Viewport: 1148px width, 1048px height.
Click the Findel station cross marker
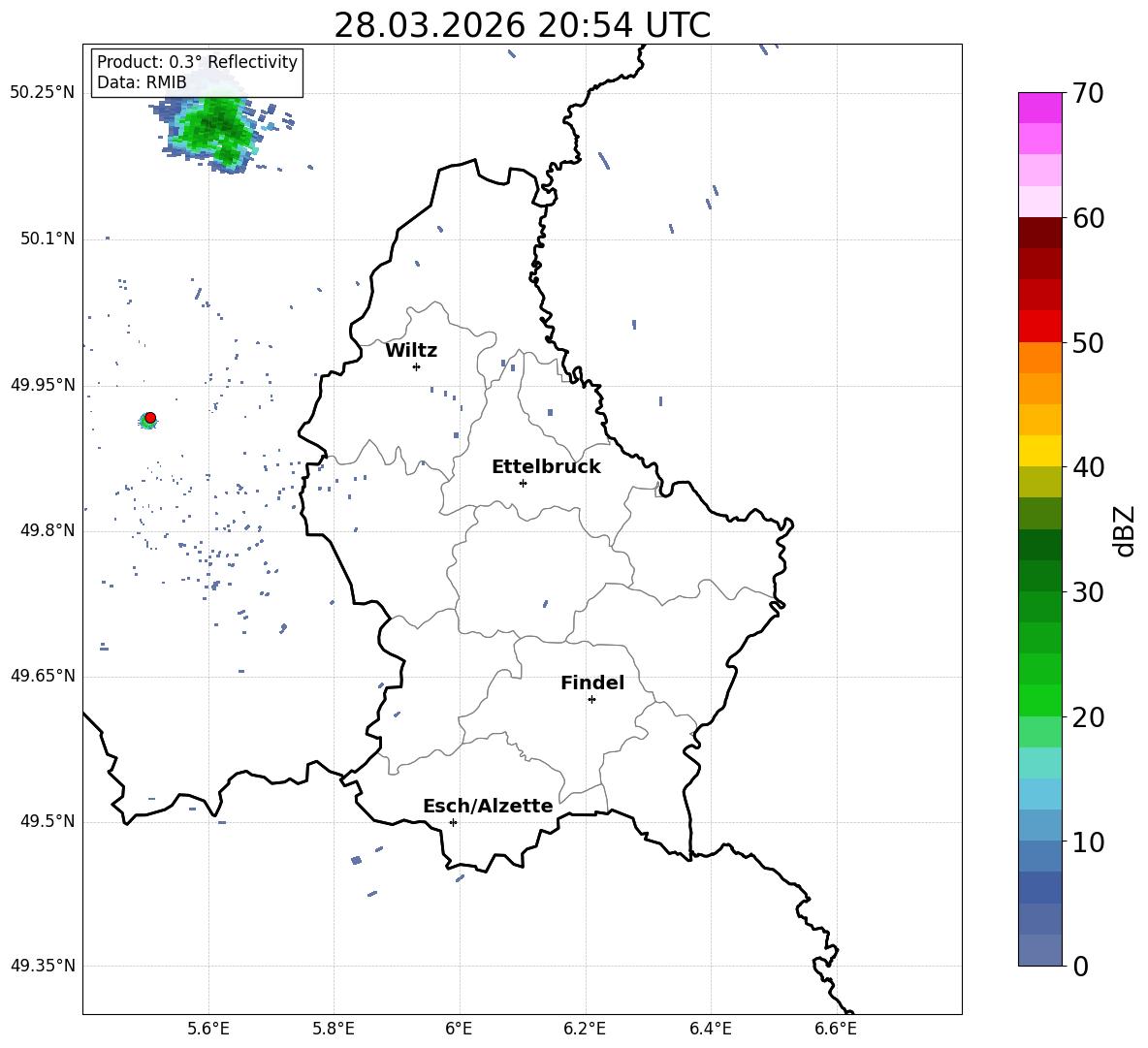coord(591,700)
